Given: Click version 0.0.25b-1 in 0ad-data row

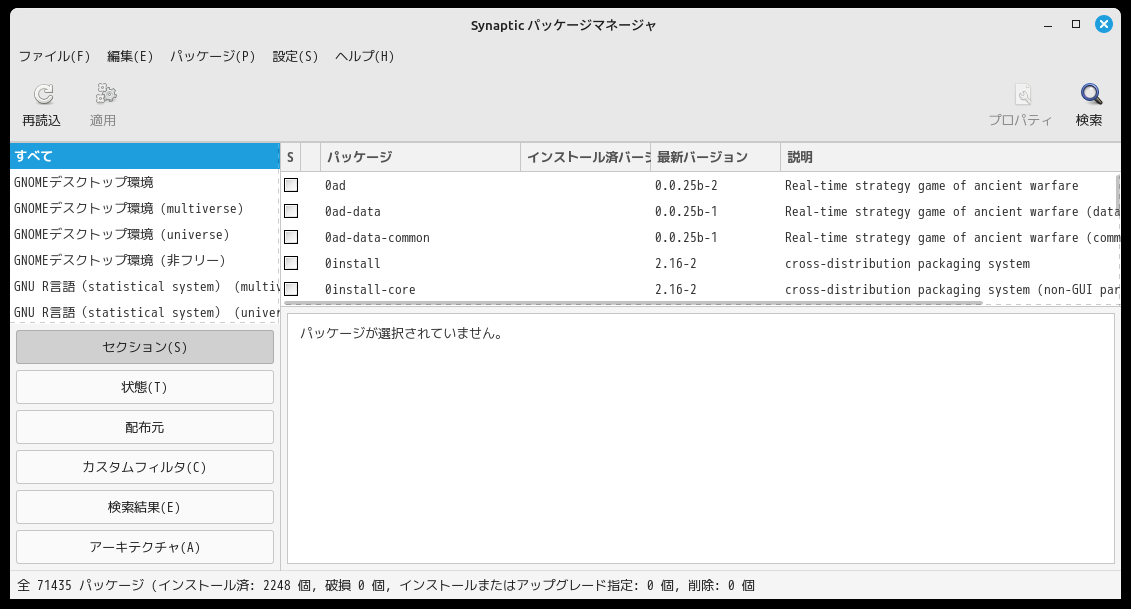Looking at the screenshot, I should 686,211.
